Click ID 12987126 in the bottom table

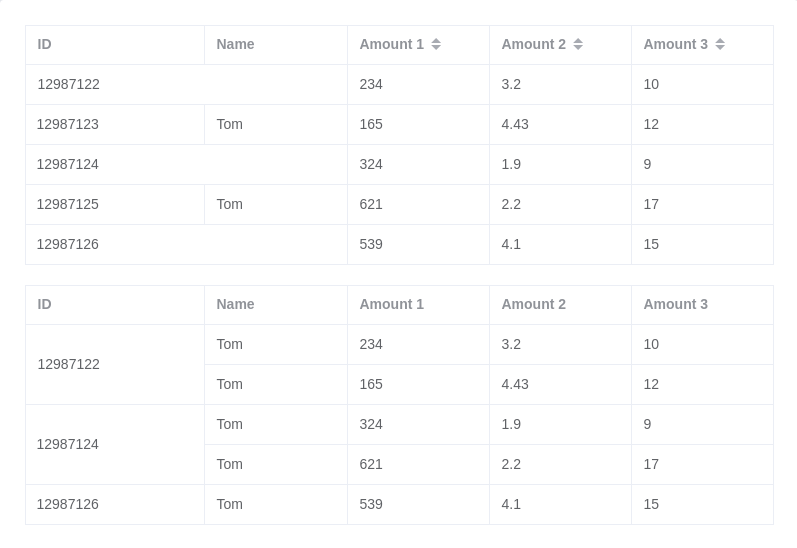[x=68, y=504]
